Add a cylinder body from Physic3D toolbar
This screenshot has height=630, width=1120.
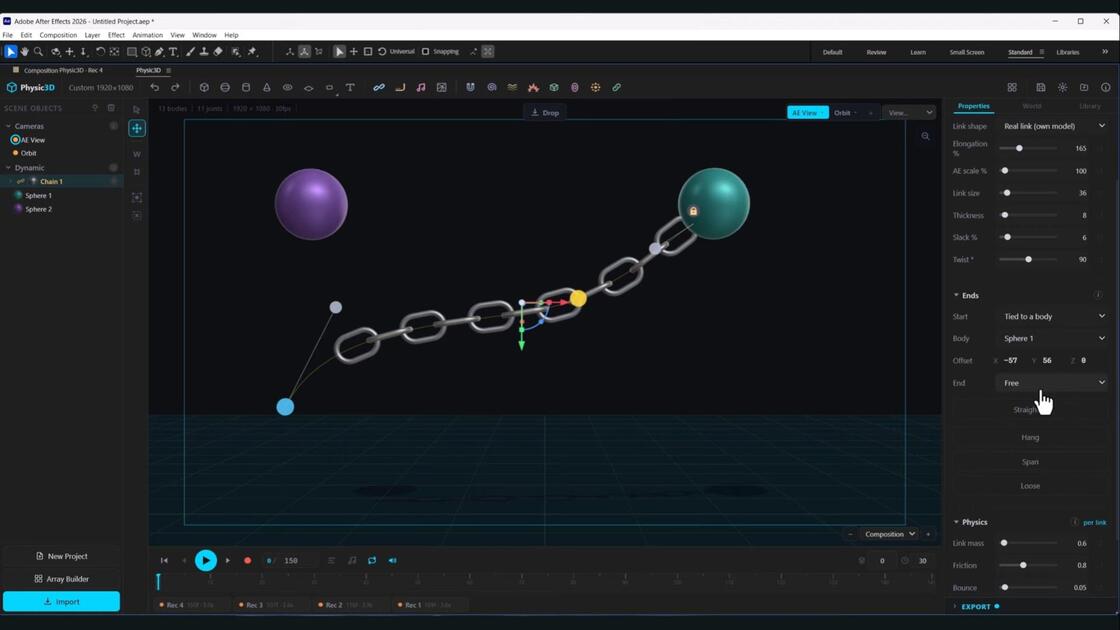(246, 87)
